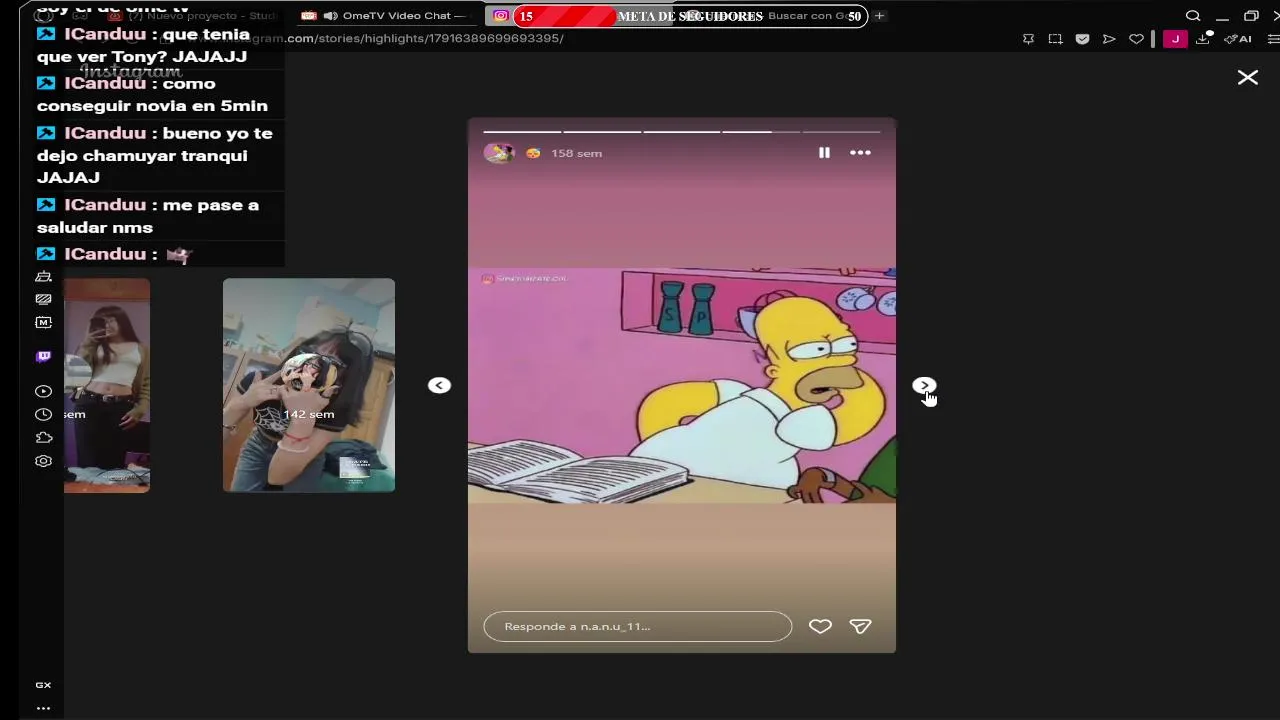Open the sidebar three-dot setup menu
Image resolution: width=1280 pixels, height=720 pixels.
click(43, 708)
